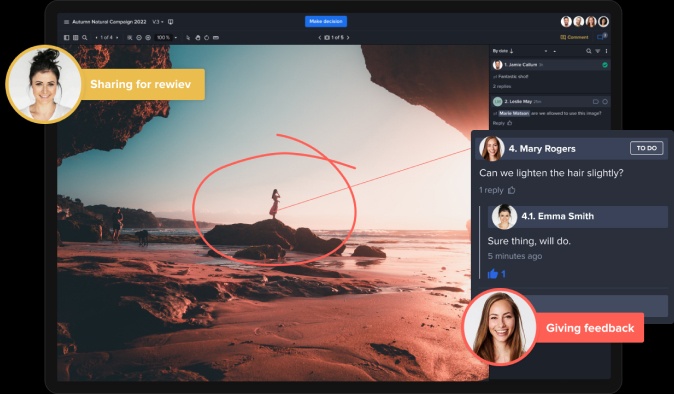
Task: Select the hand pan tool
Action: pos(197,38)
